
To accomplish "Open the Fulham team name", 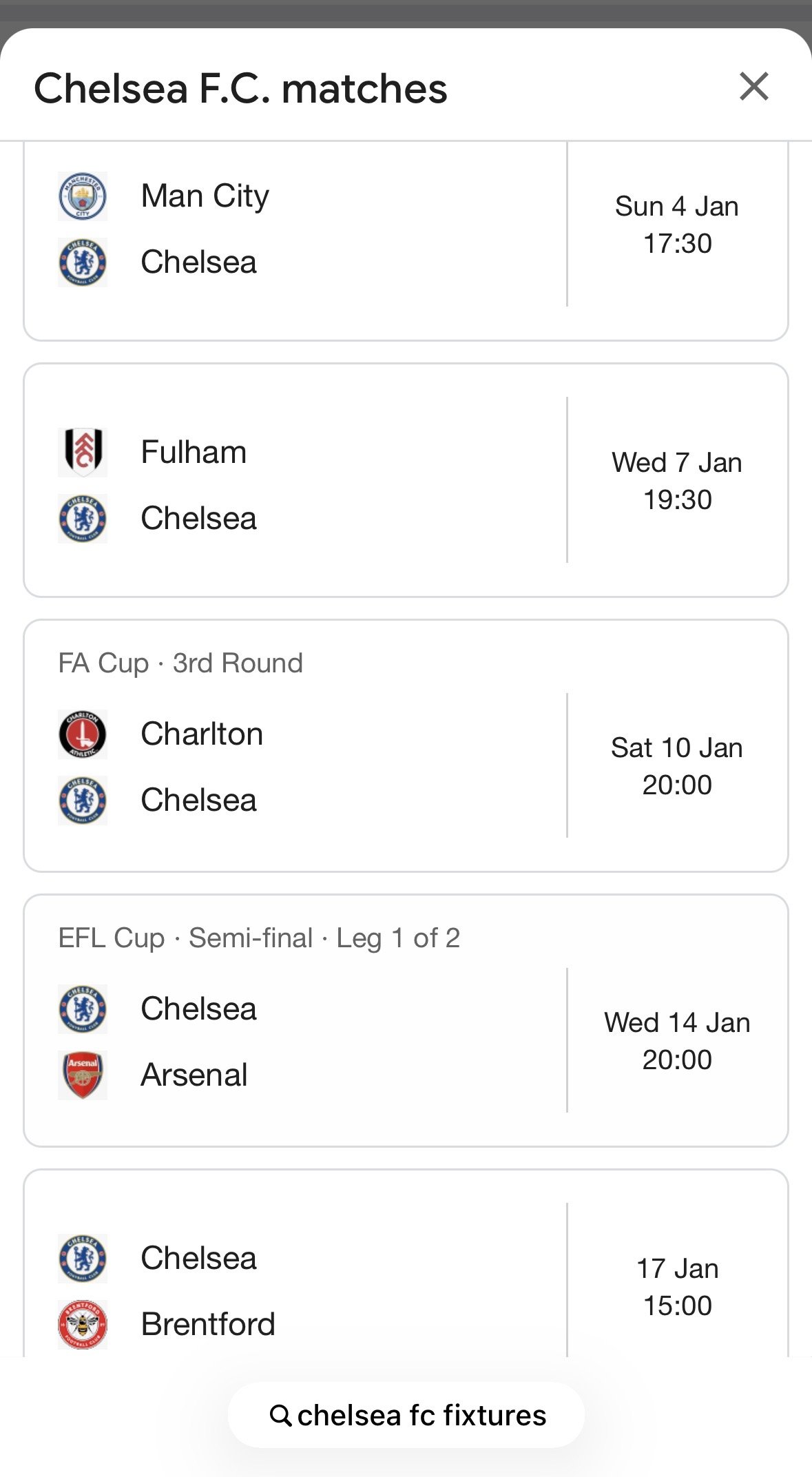I will coord(194,453).
